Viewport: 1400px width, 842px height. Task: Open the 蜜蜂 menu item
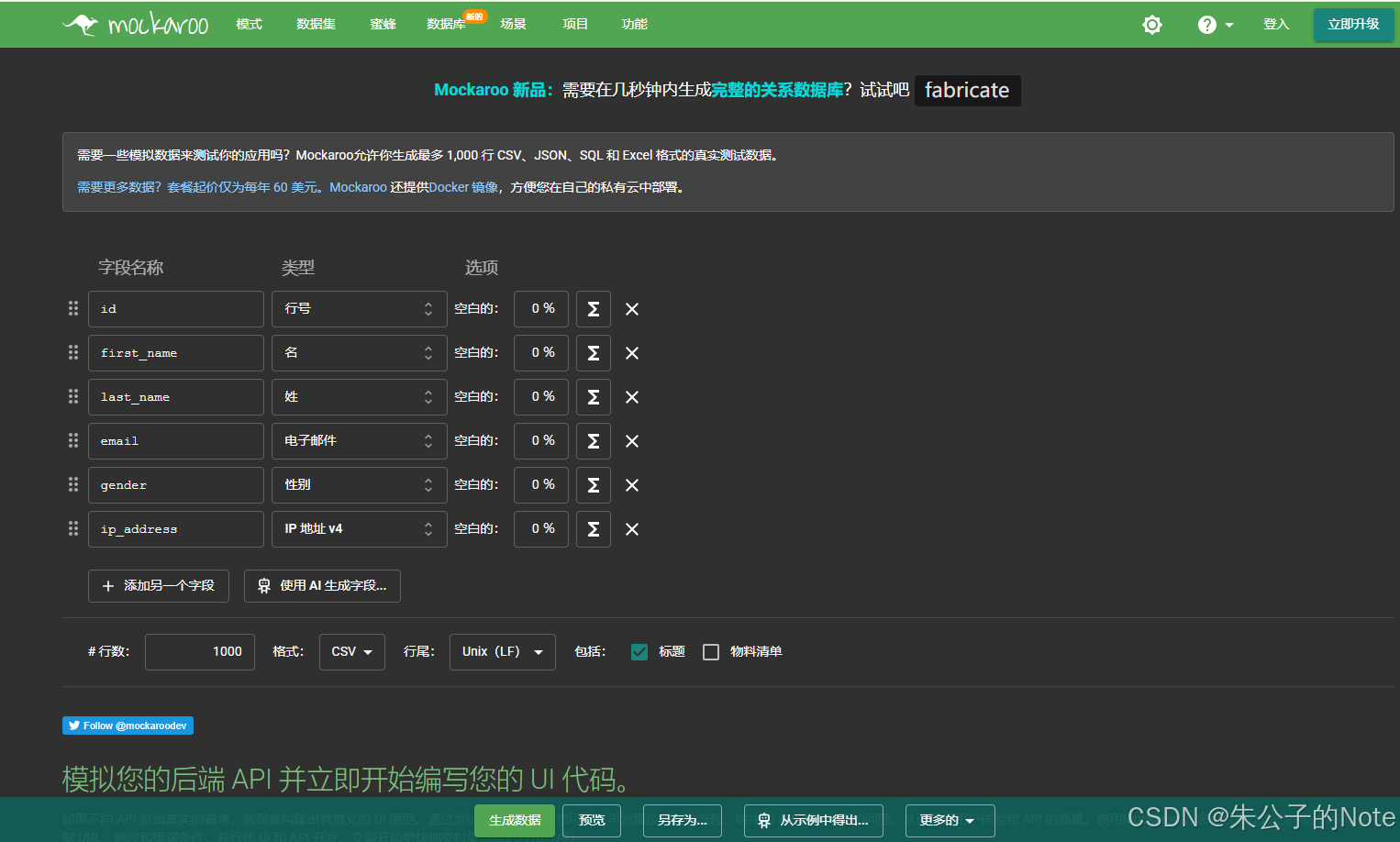point(383,24)
